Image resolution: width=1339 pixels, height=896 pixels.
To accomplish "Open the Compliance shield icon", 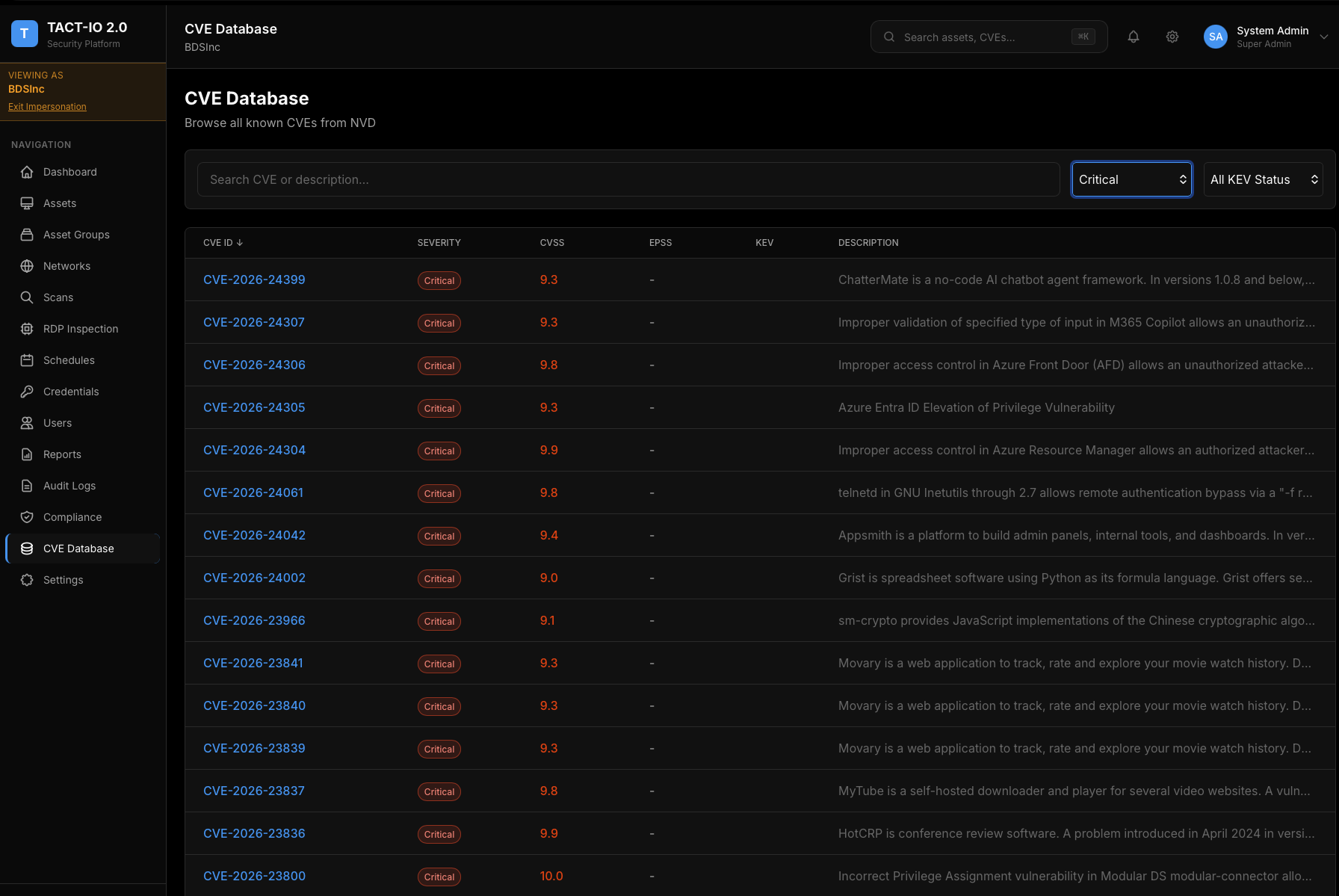I will (x=27, y=517).
